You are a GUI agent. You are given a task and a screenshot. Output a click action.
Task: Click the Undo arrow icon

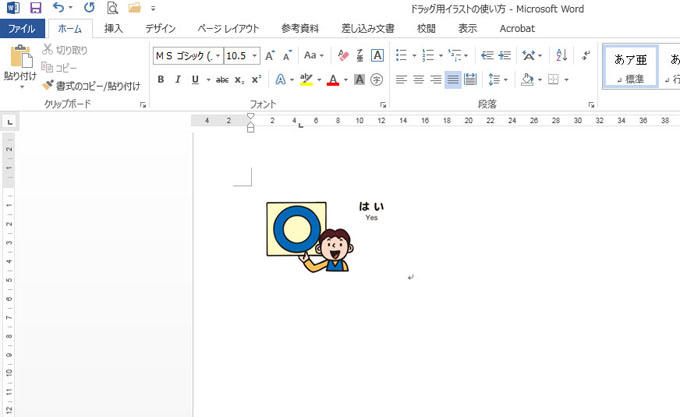coord(58,8)
